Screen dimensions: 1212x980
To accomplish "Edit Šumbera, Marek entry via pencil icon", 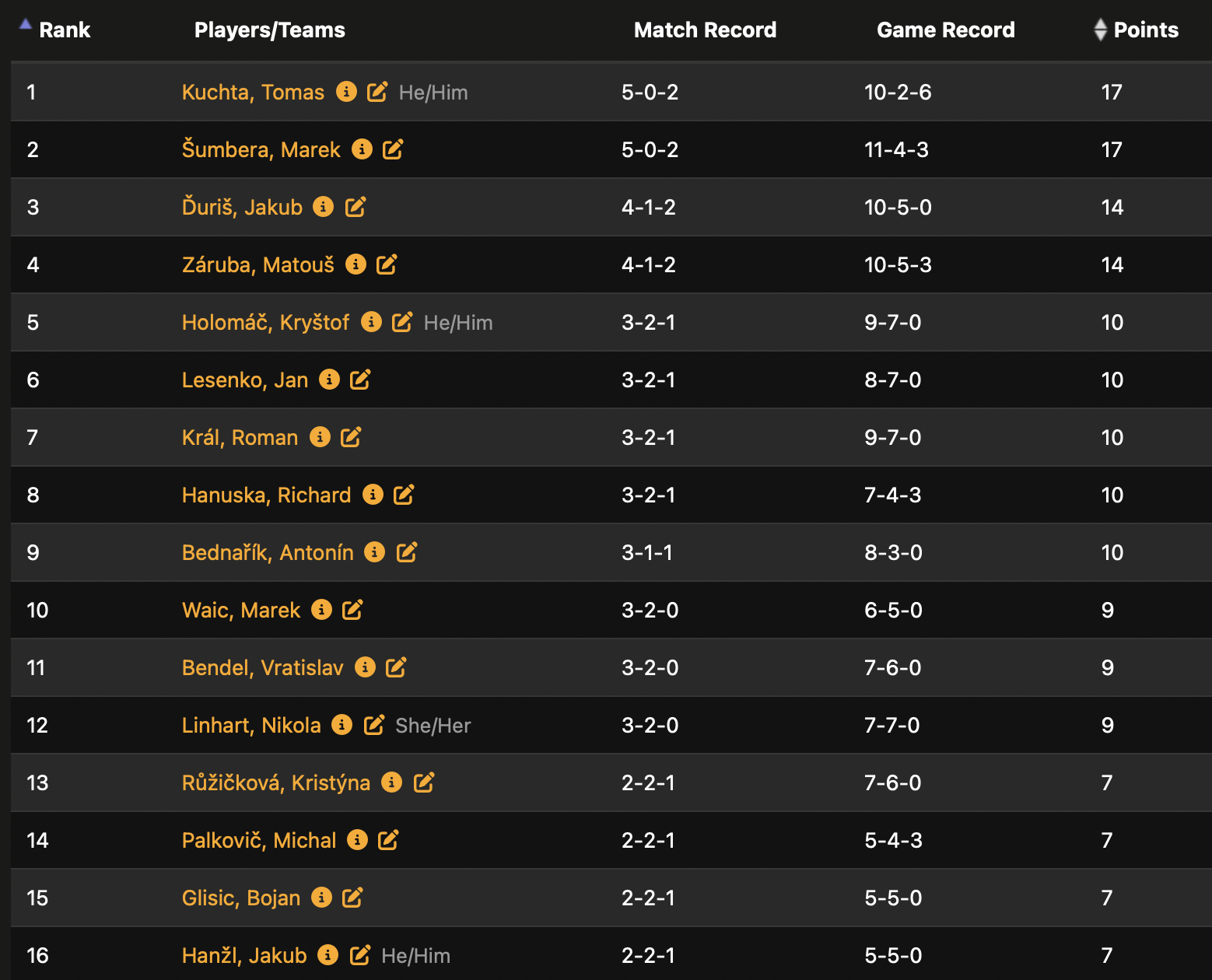I will (393, 149).
